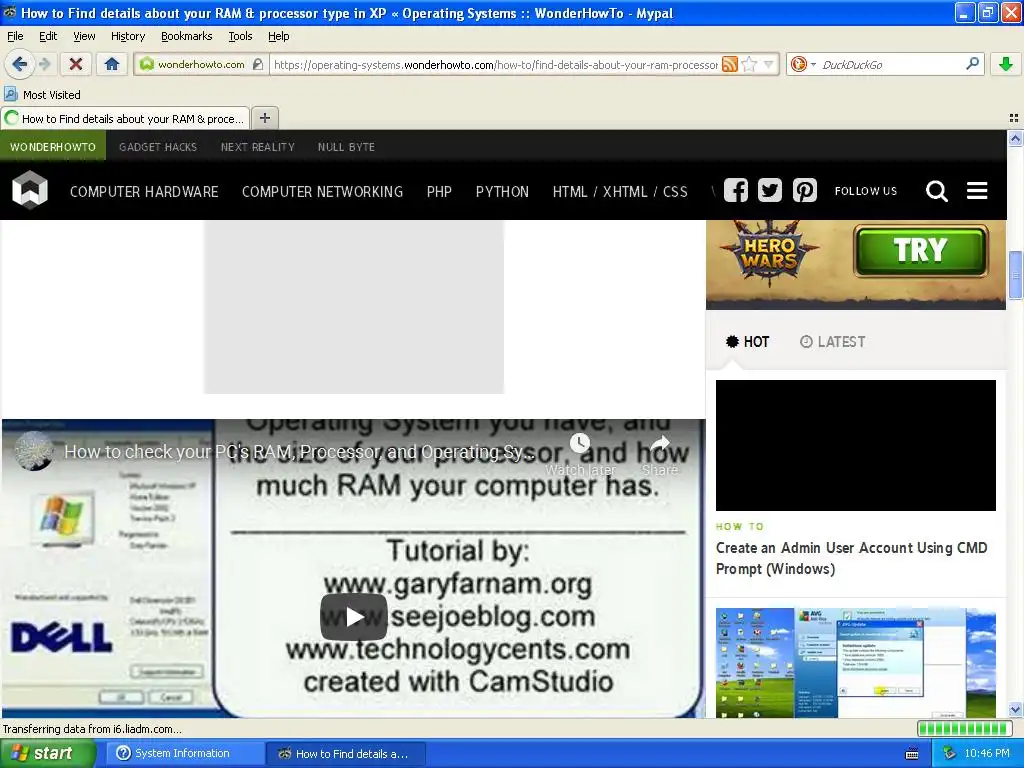This screenshot has width=1024, height=768.
Task: Click the URL address field
Action: coord(495,64)
